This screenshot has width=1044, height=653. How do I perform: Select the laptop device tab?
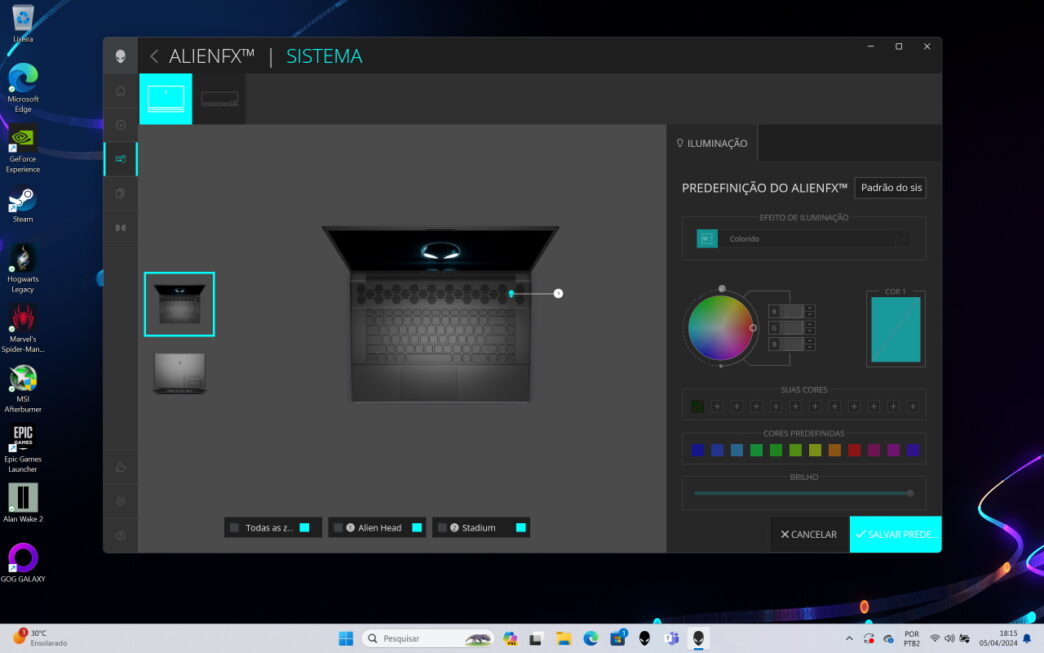[x=166, y=99]
